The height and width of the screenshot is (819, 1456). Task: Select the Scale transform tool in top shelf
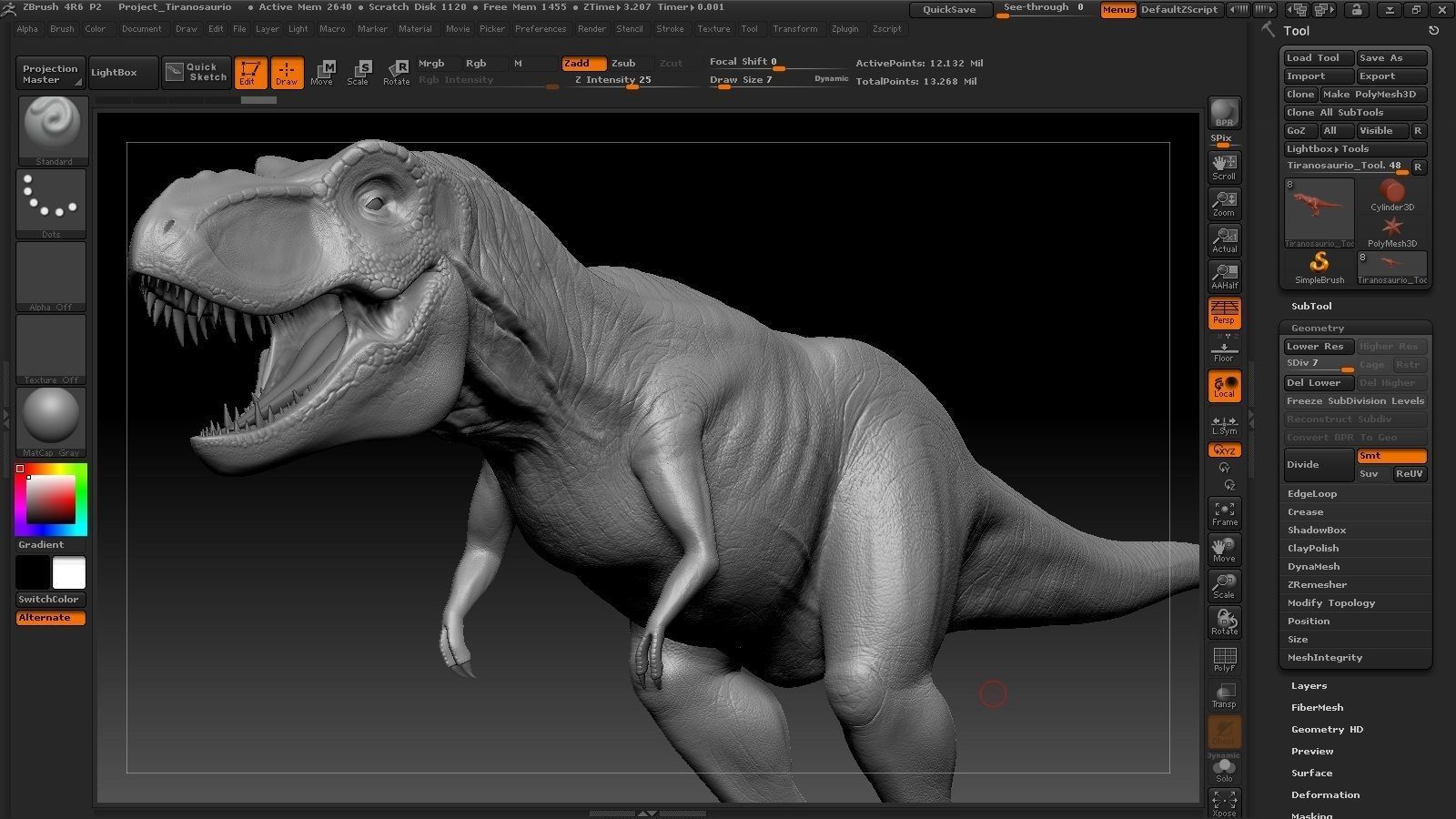click(x=359, y=73)
